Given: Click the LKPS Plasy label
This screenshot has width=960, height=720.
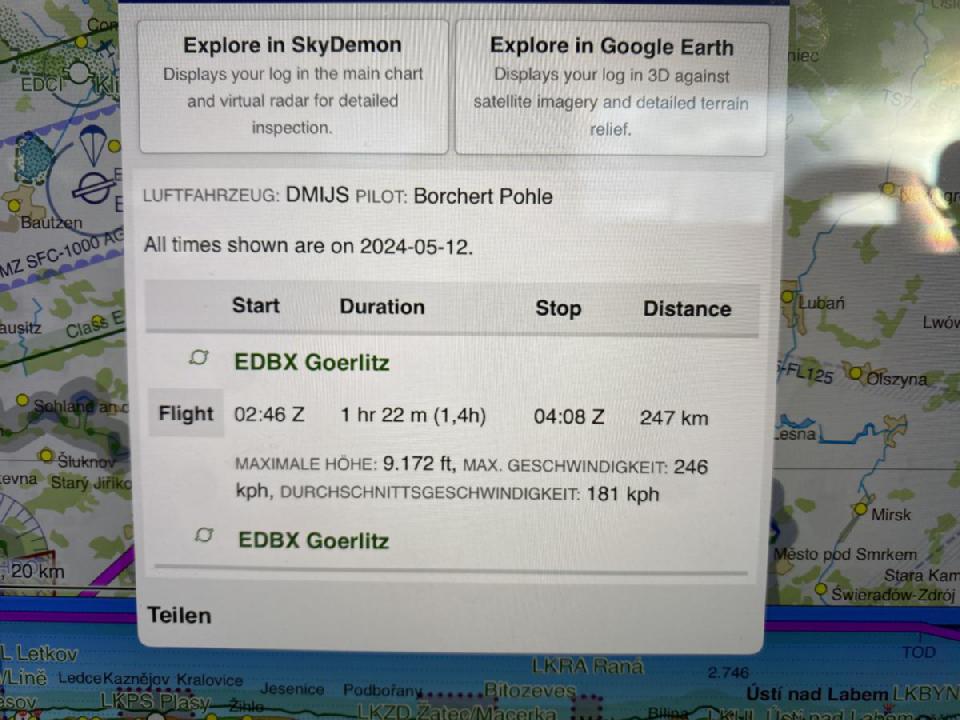Looking at the screenshot, I should pyautogui.click(x=156, y=701).
